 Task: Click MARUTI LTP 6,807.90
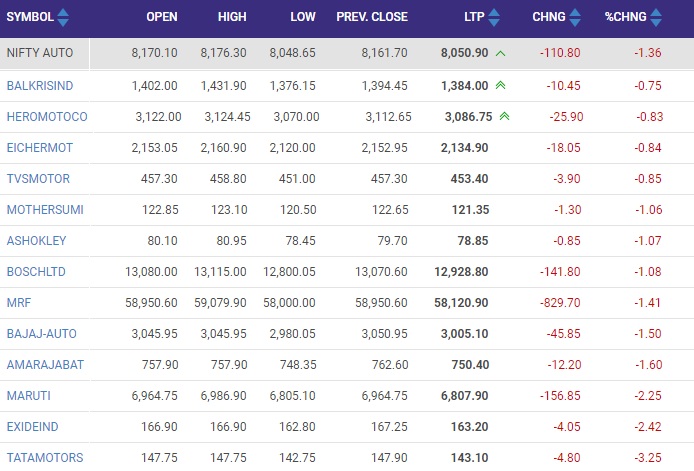tap(464, 395)
